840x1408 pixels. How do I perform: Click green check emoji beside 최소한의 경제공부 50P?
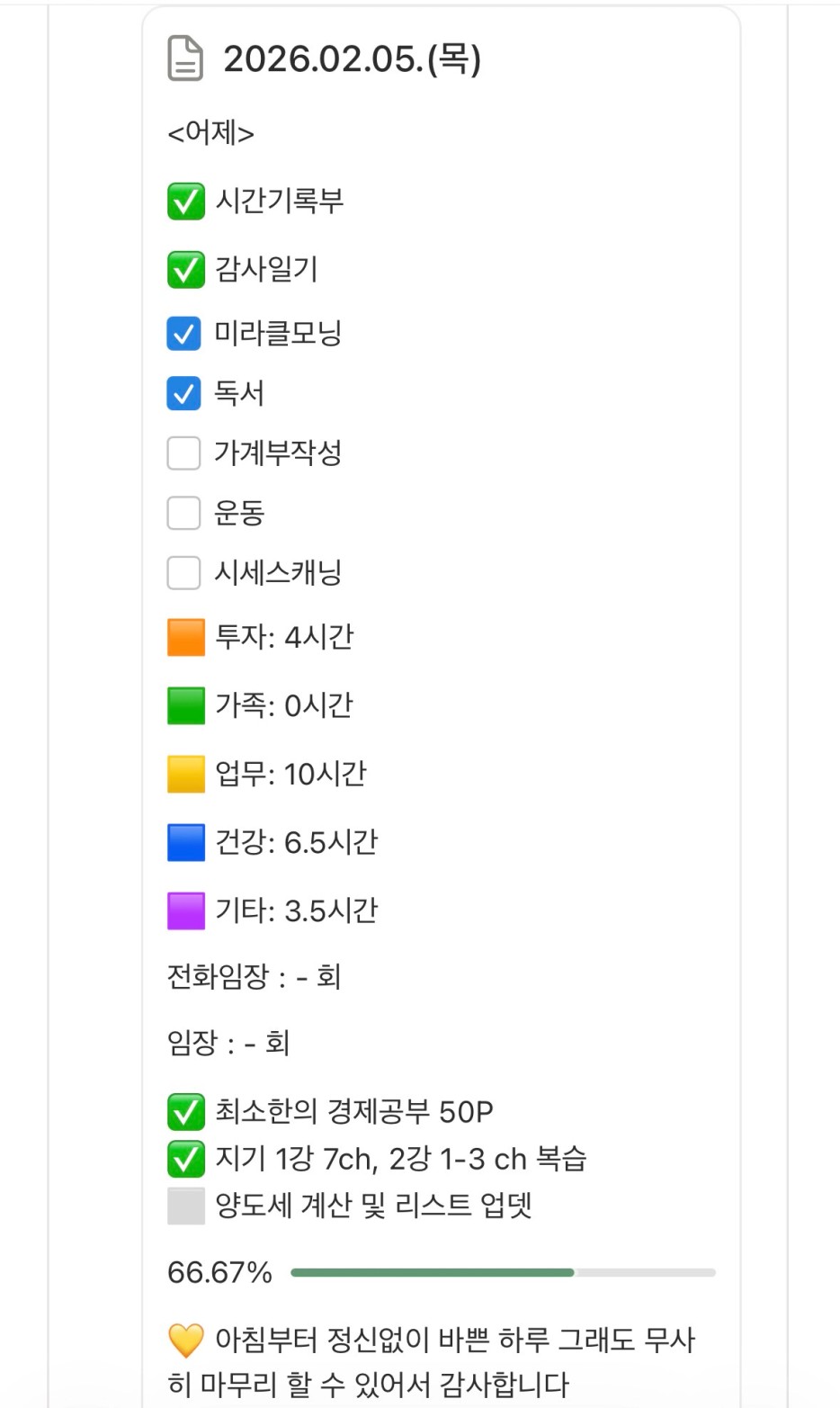click(185, 1112)
